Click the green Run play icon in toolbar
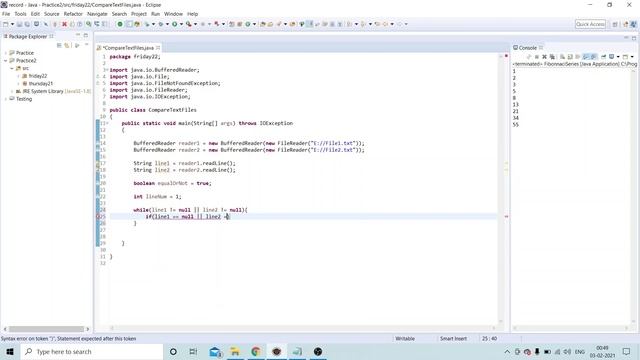Screen dimensions: 640x360 pos(174,24)
